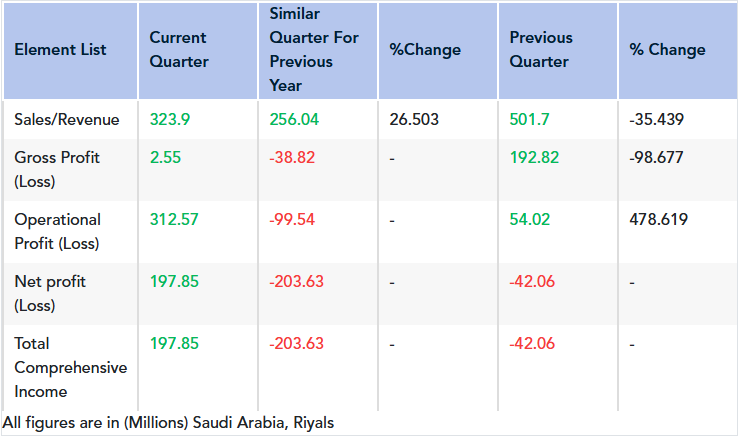The image size is (741, 439).
Task: Click the Element List column header
Action: click(60, 50)
